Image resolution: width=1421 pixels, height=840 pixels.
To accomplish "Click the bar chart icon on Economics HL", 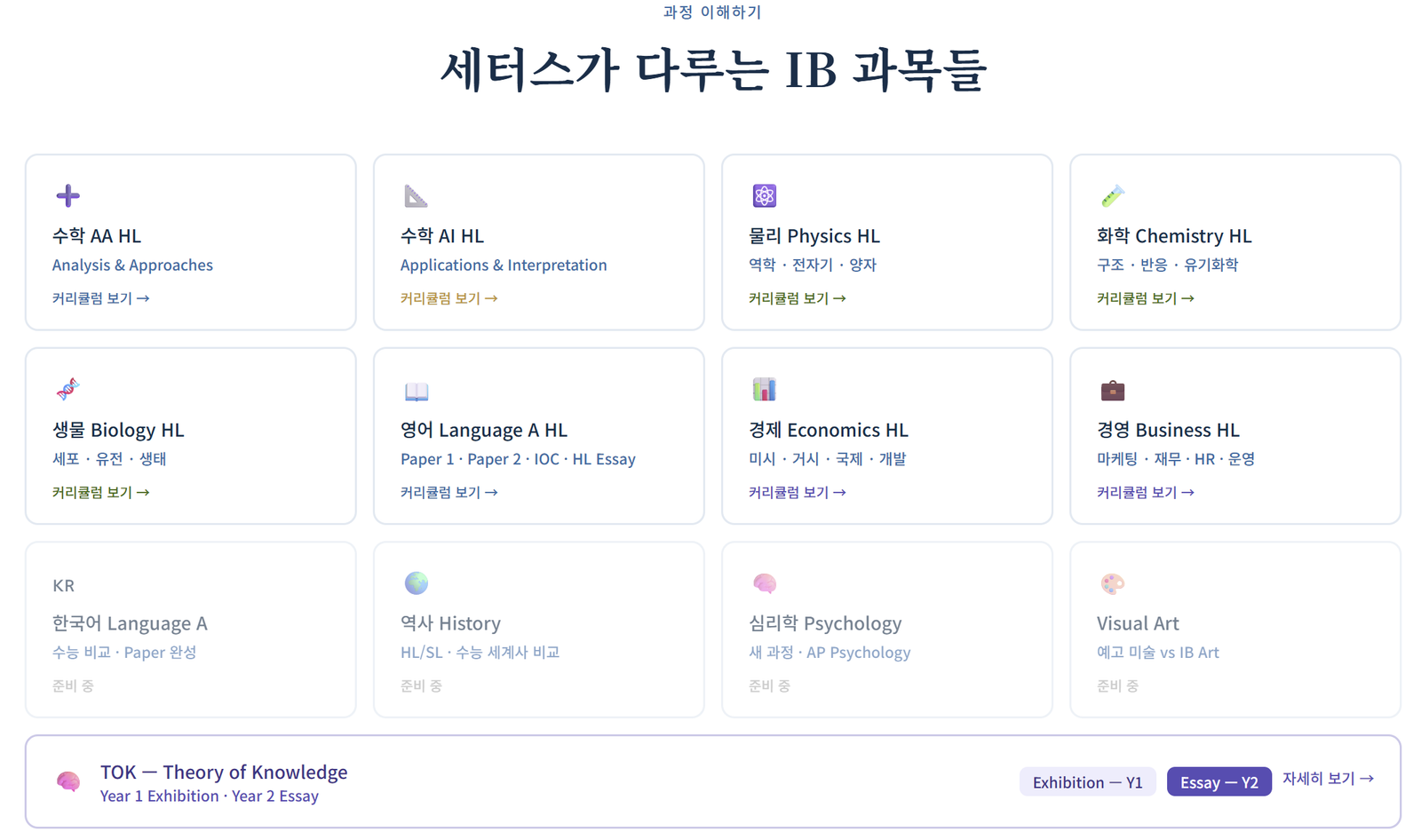I will [x=764, y=389].
